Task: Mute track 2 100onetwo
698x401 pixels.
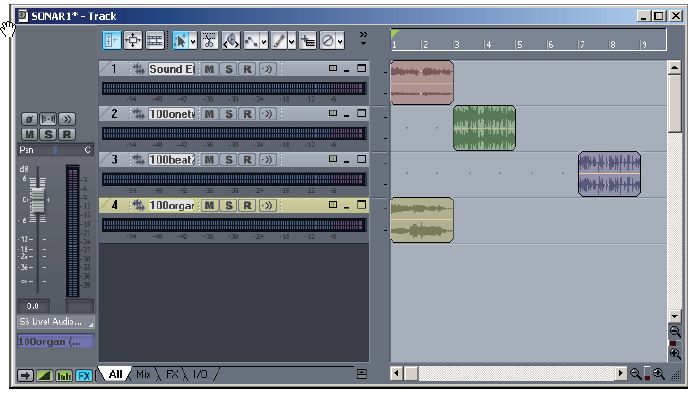Action: click(209, 114)
